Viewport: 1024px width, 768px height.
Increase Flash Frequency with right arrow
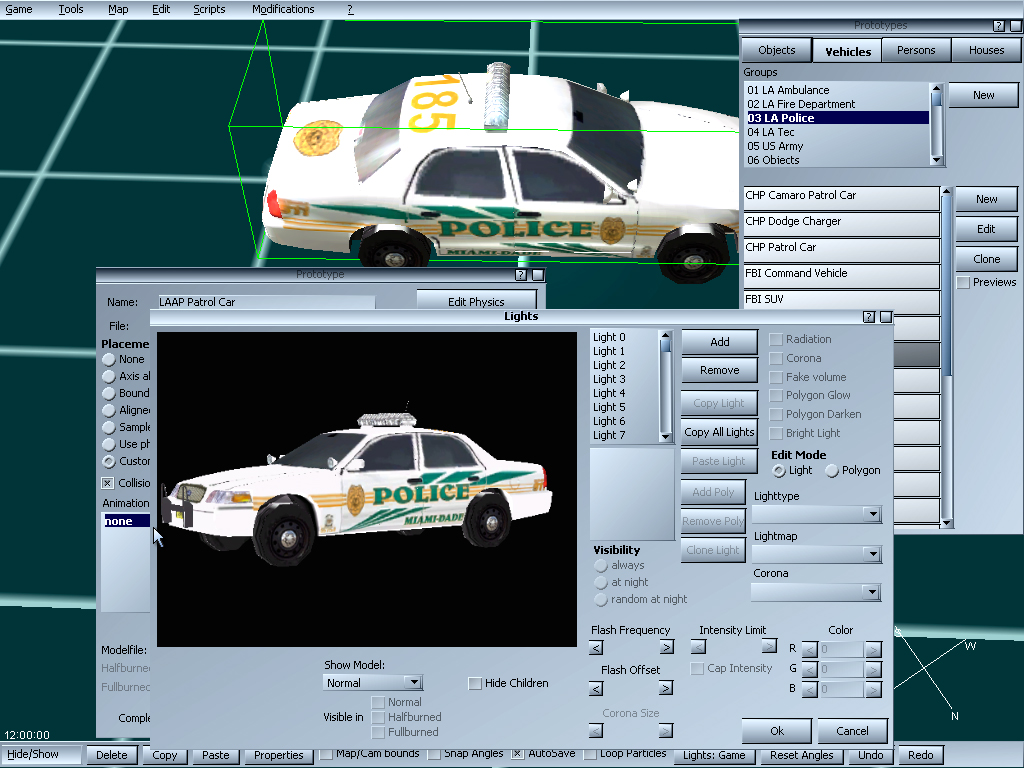tap(666, 647)
